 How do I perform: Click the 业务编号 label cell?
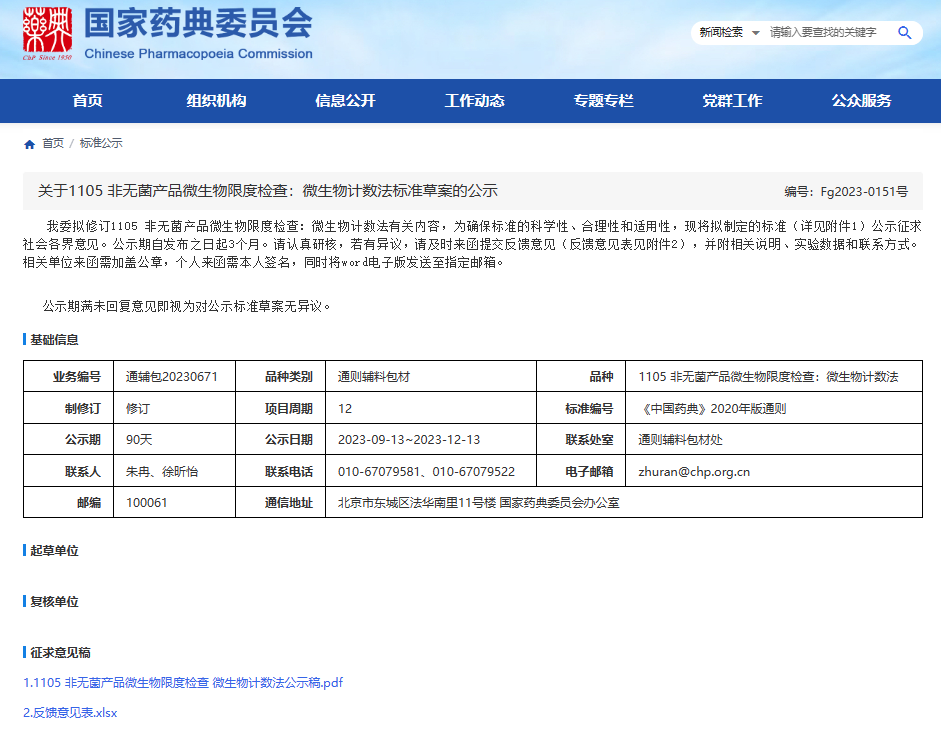(69, 376)
